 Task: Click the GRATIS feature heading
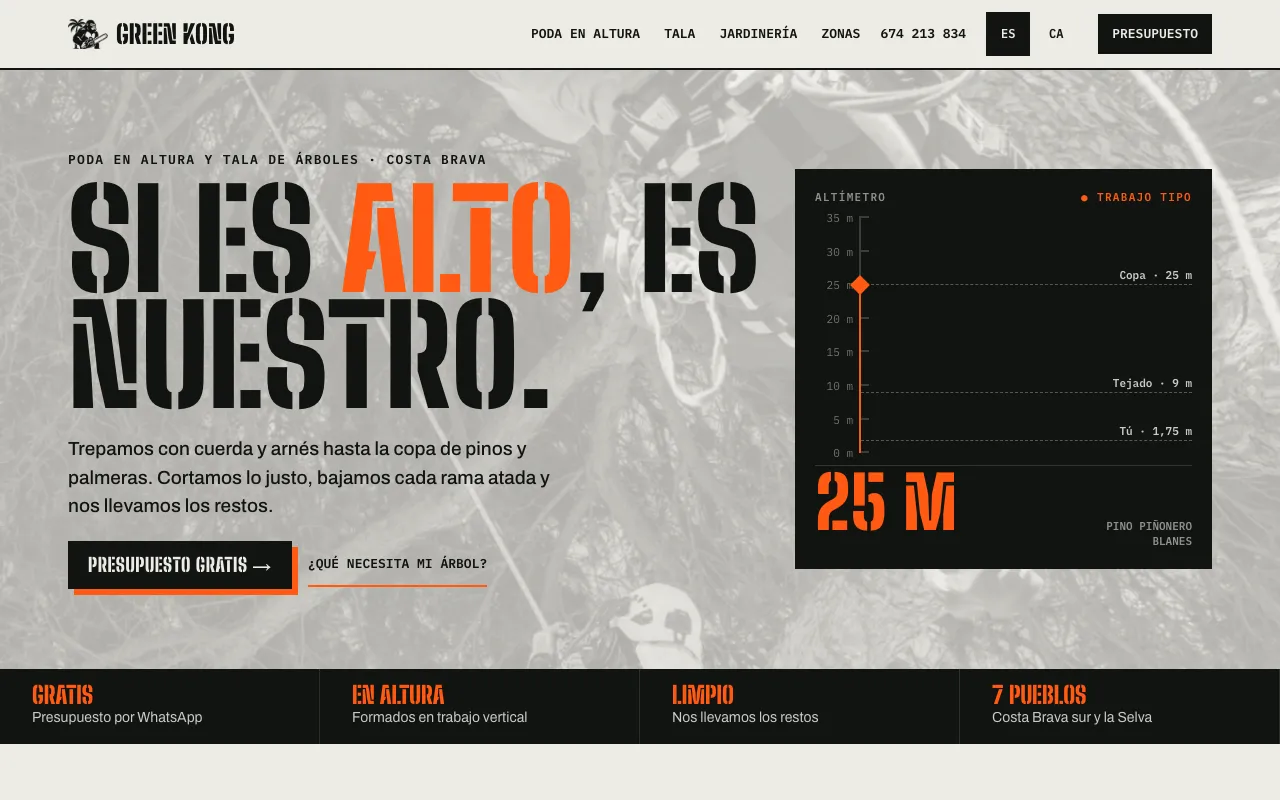click(x=62, y=694)
